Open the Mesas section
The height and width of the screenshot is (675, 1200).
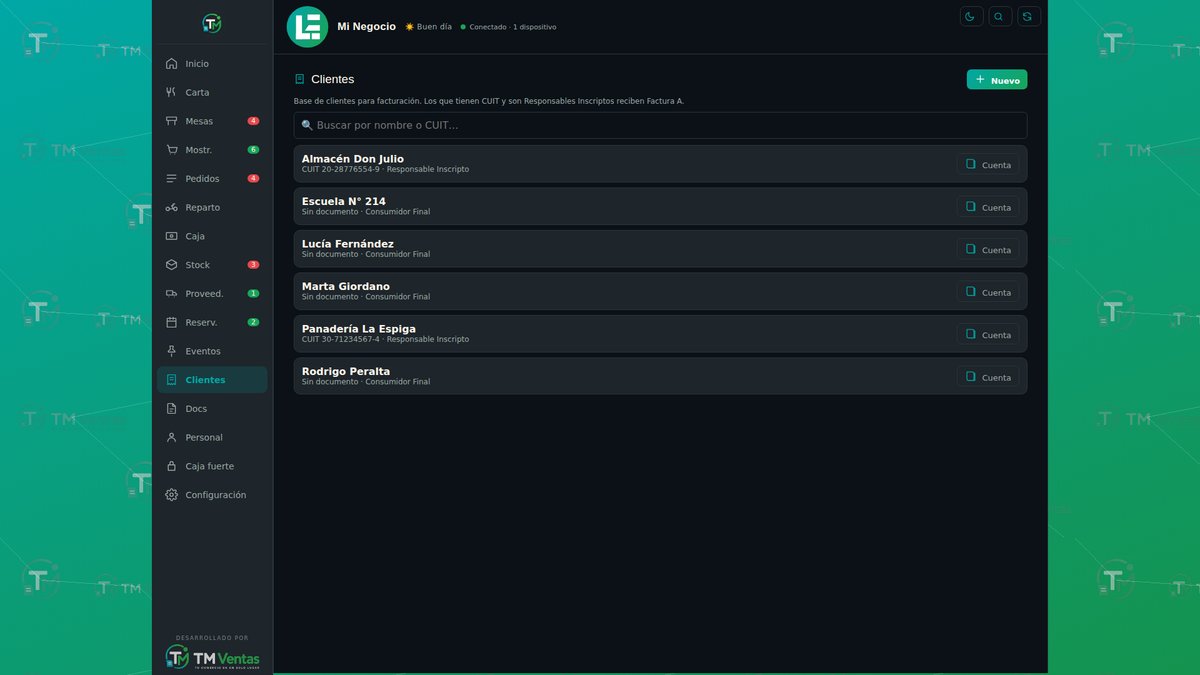click(212, 121)
